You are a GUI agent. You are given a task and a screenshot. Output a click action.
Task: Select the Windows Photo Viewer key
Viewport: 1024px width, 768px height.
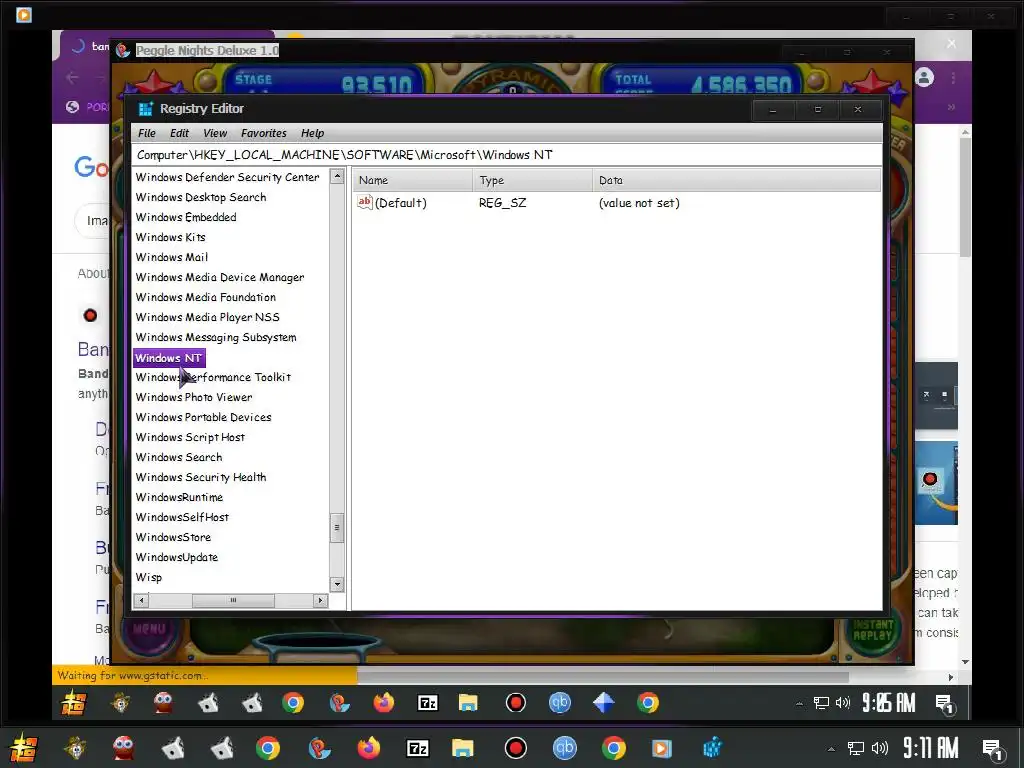click(x=193, y=397)
